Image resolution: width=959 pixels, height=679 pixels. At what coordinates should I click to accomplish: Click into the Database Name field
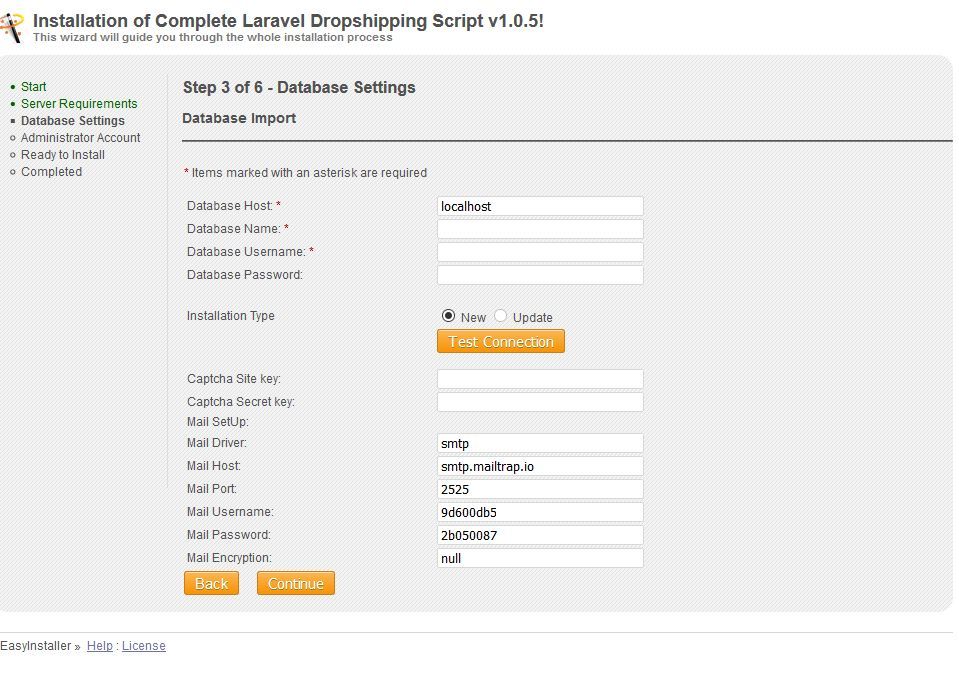[x=540, y=229]
